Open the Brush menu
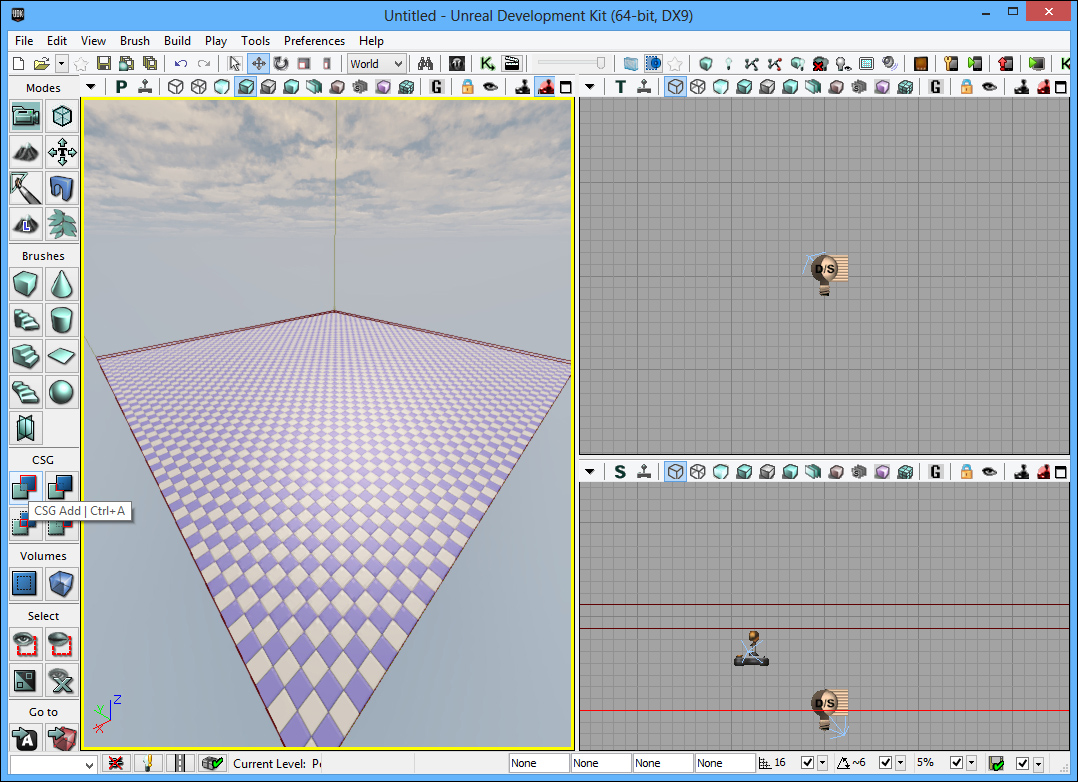The image size is (1078, 782). click(x=135, y=41)
